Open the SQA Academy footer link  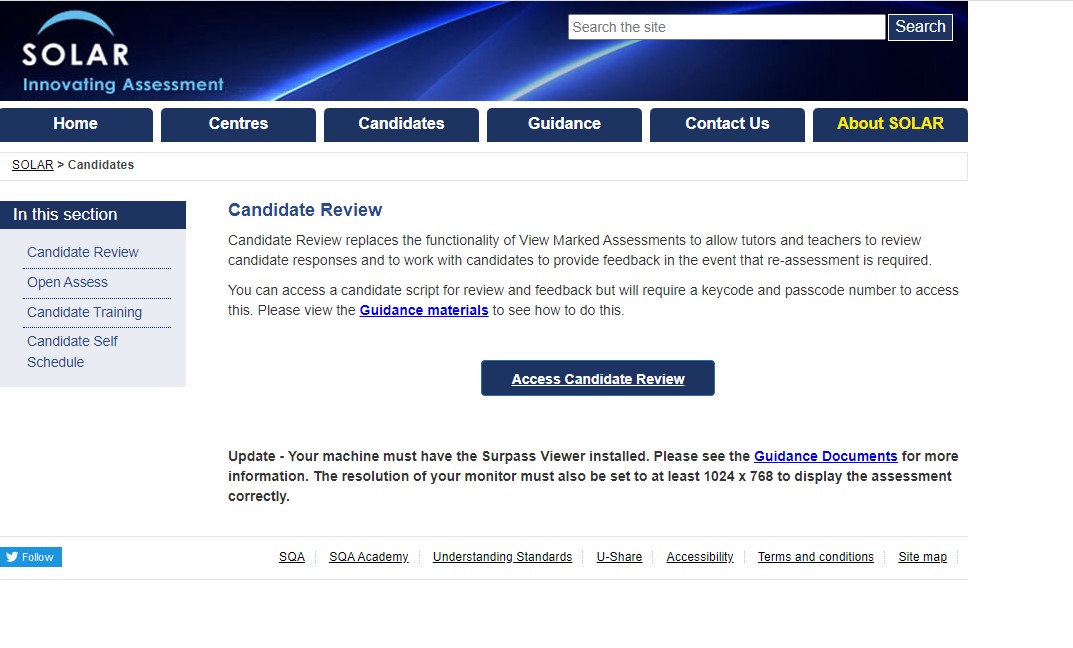click(x=369, y=557)
